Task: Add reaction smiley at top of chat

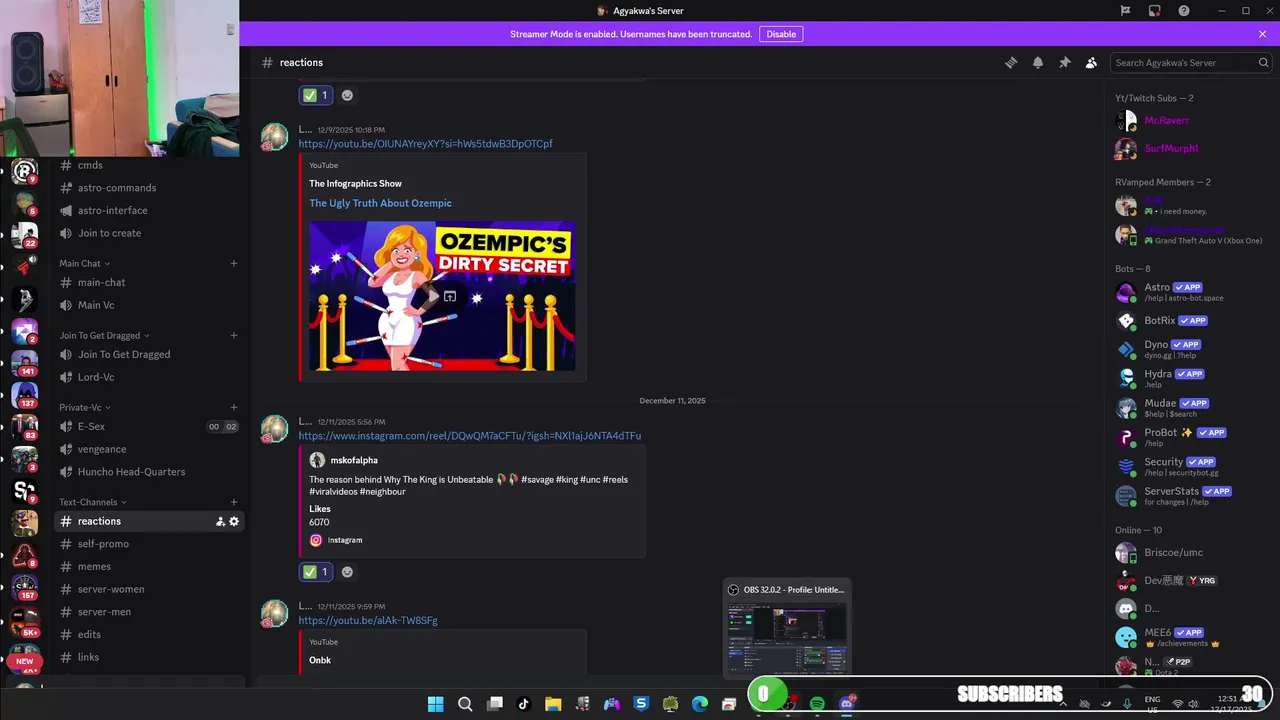Action: click(347, 95)
